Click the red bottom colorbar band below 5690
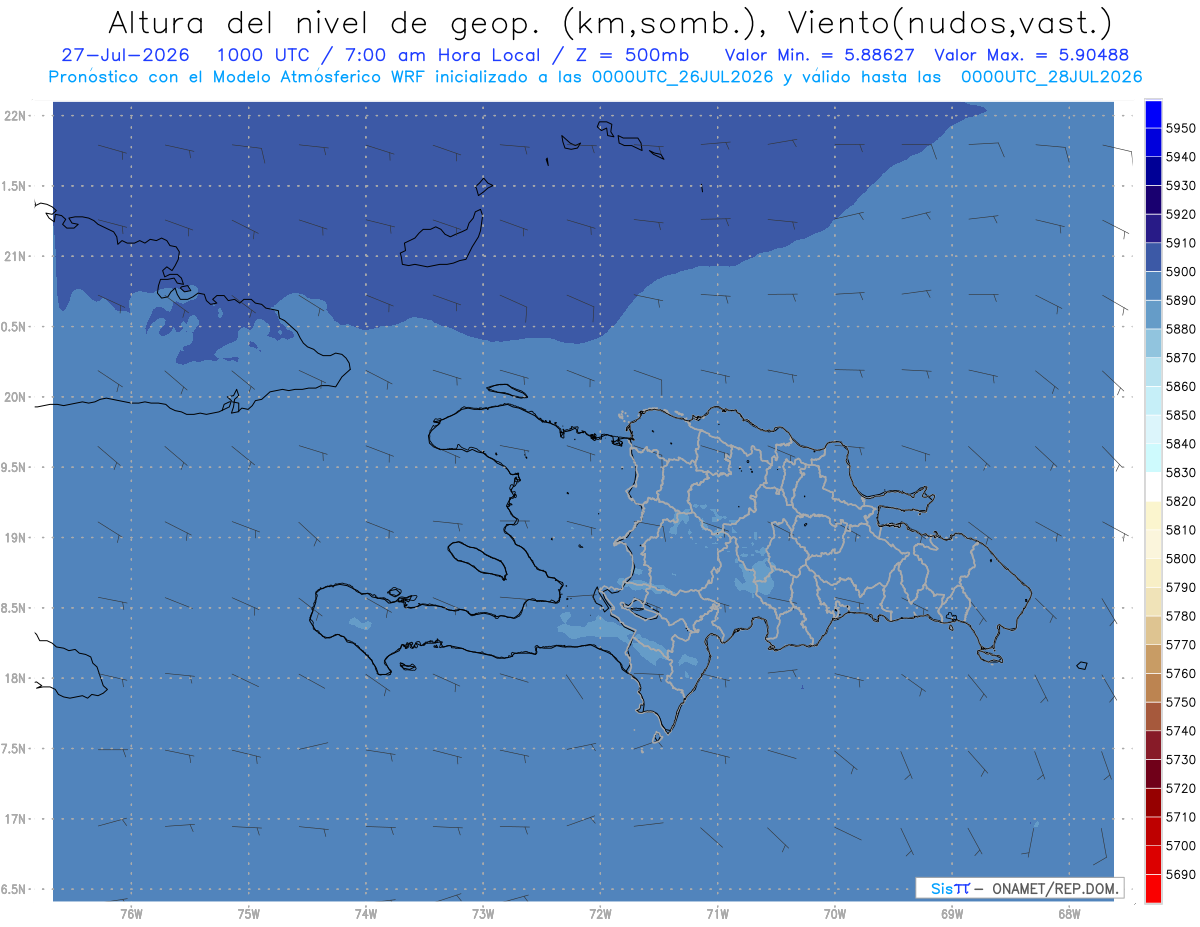 (x=1153, y=888)
